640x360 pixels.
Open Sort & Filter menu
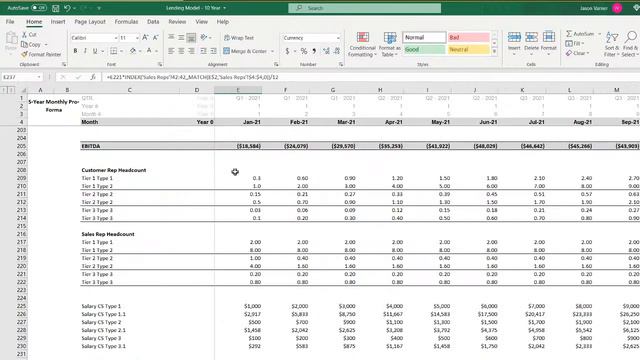(611, 44)
